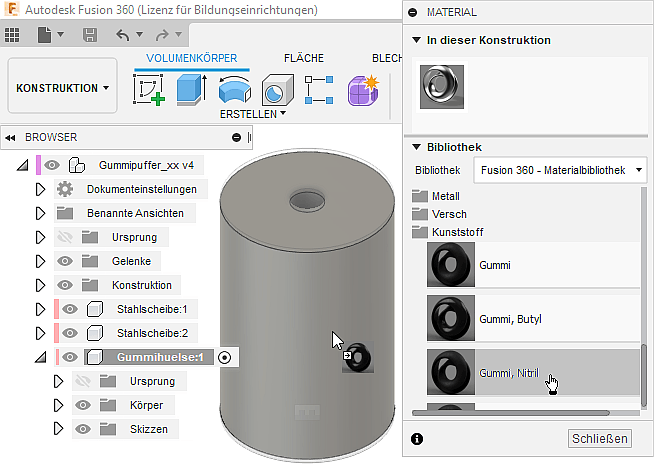
Task: Toggle visibility of Gummipuffer_xx v4
Action: [52, 165]
